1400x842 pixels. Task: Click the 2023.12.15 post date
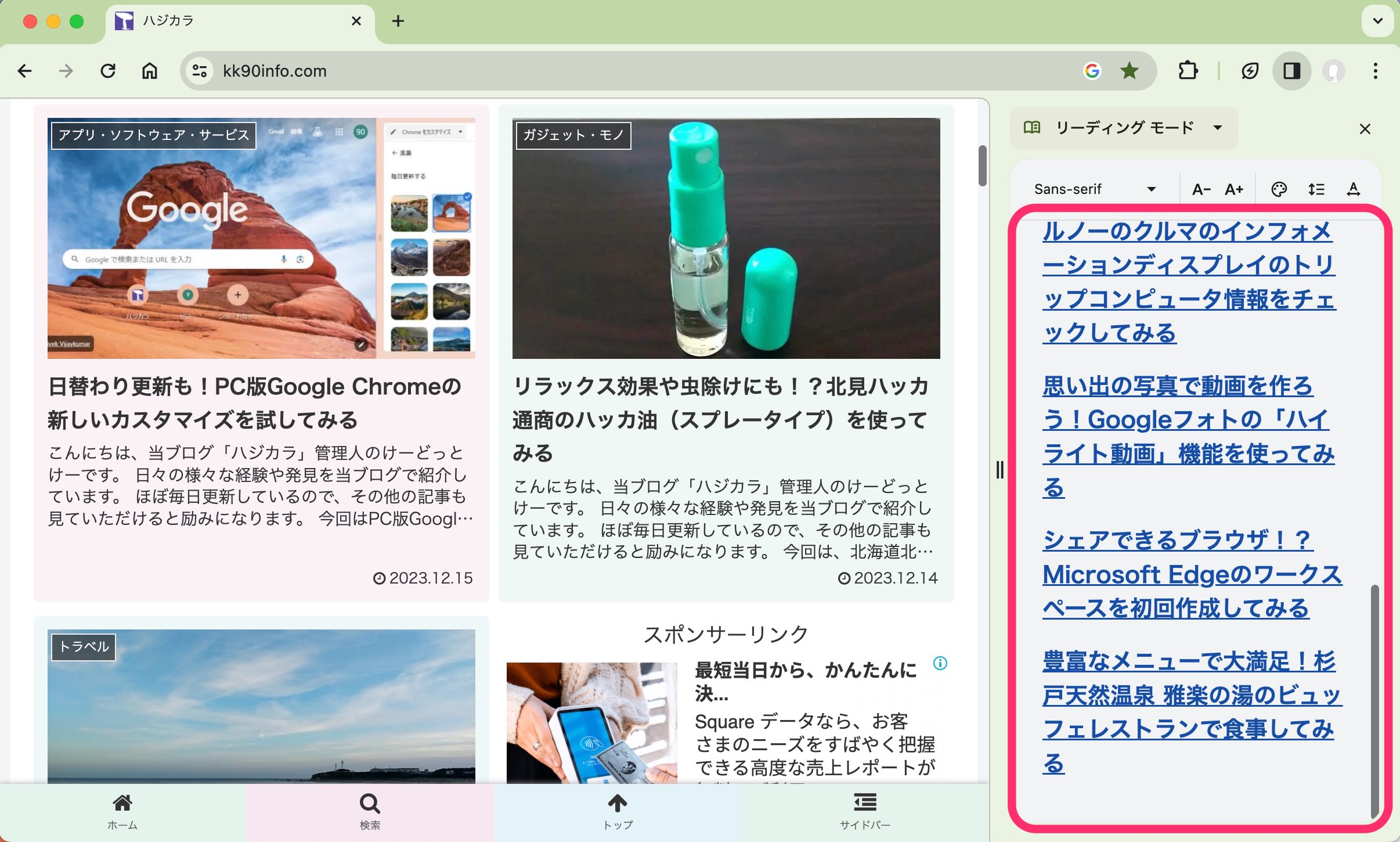(423, 578)
